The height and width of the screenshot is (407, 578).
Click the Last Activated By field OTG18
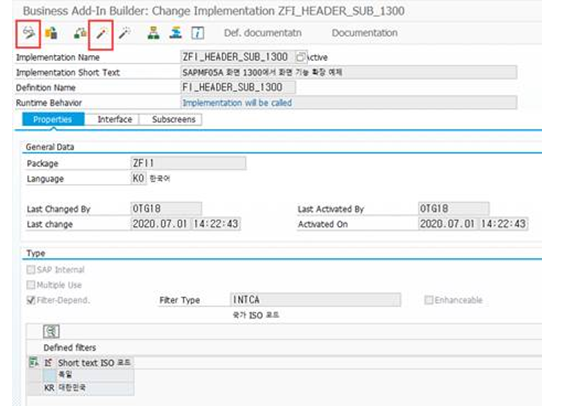coord(453,209)
